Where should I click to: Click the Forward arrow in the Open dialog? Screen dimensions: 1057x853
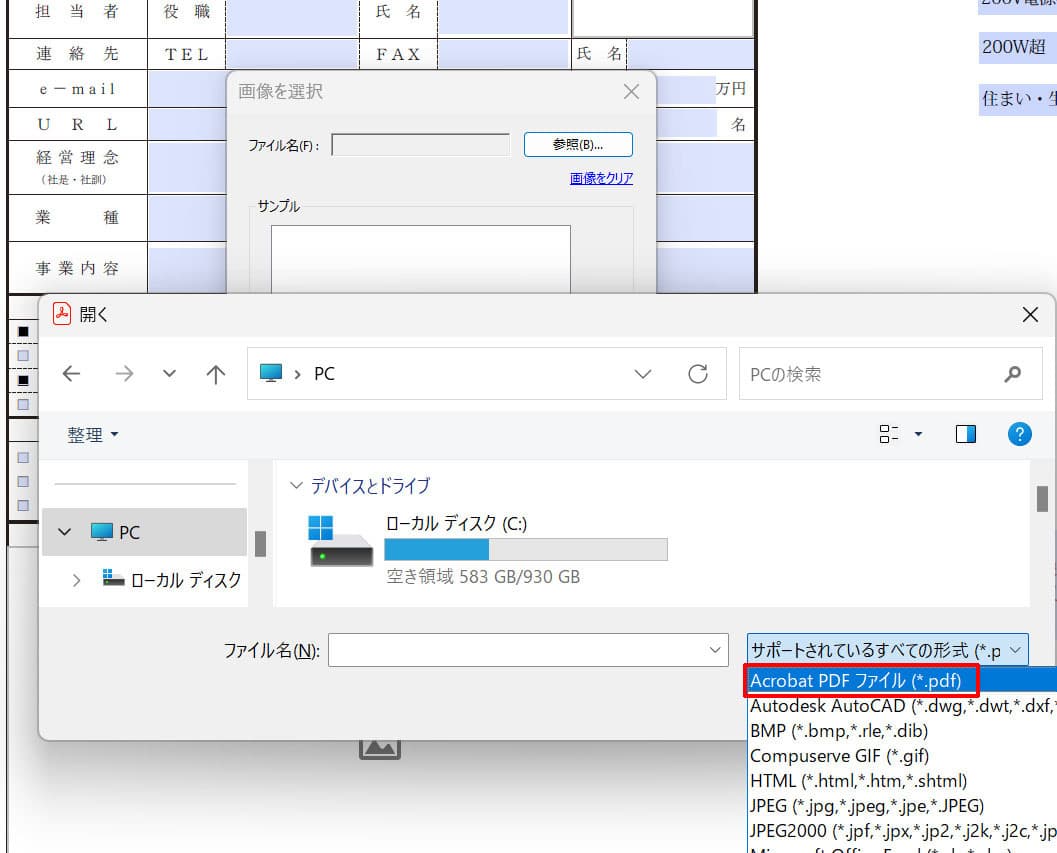point(123,374)
